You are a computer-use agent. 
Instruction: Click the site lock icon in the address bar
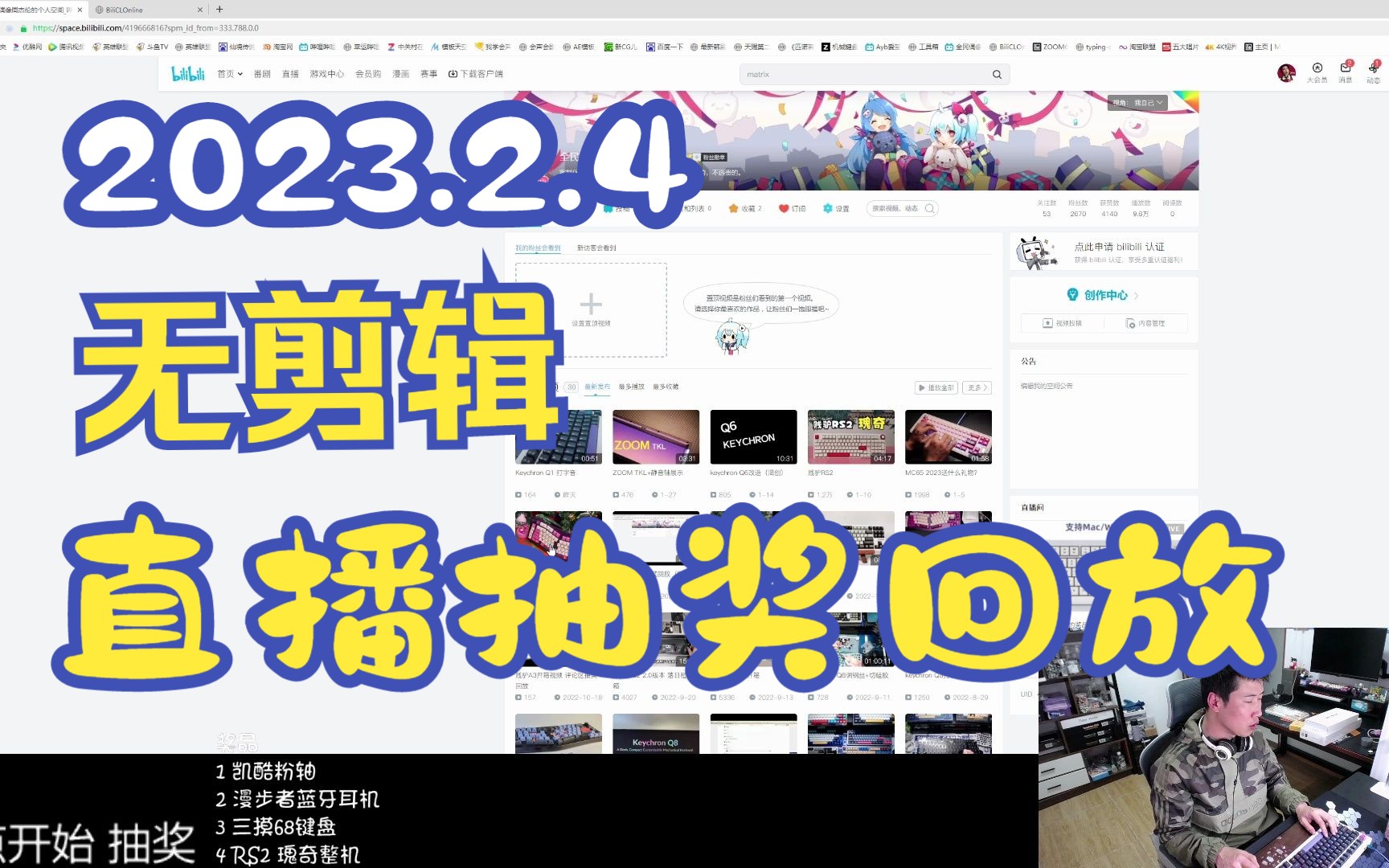coord(23,28)
